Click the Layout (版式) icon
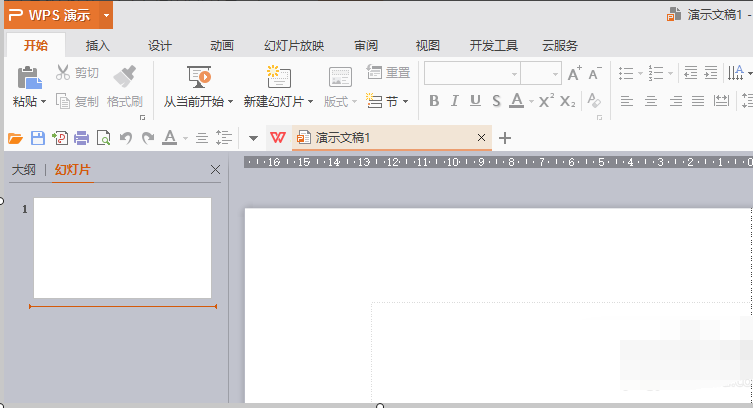753x408 pixels. pyautogui.click(x=340, y=77)
